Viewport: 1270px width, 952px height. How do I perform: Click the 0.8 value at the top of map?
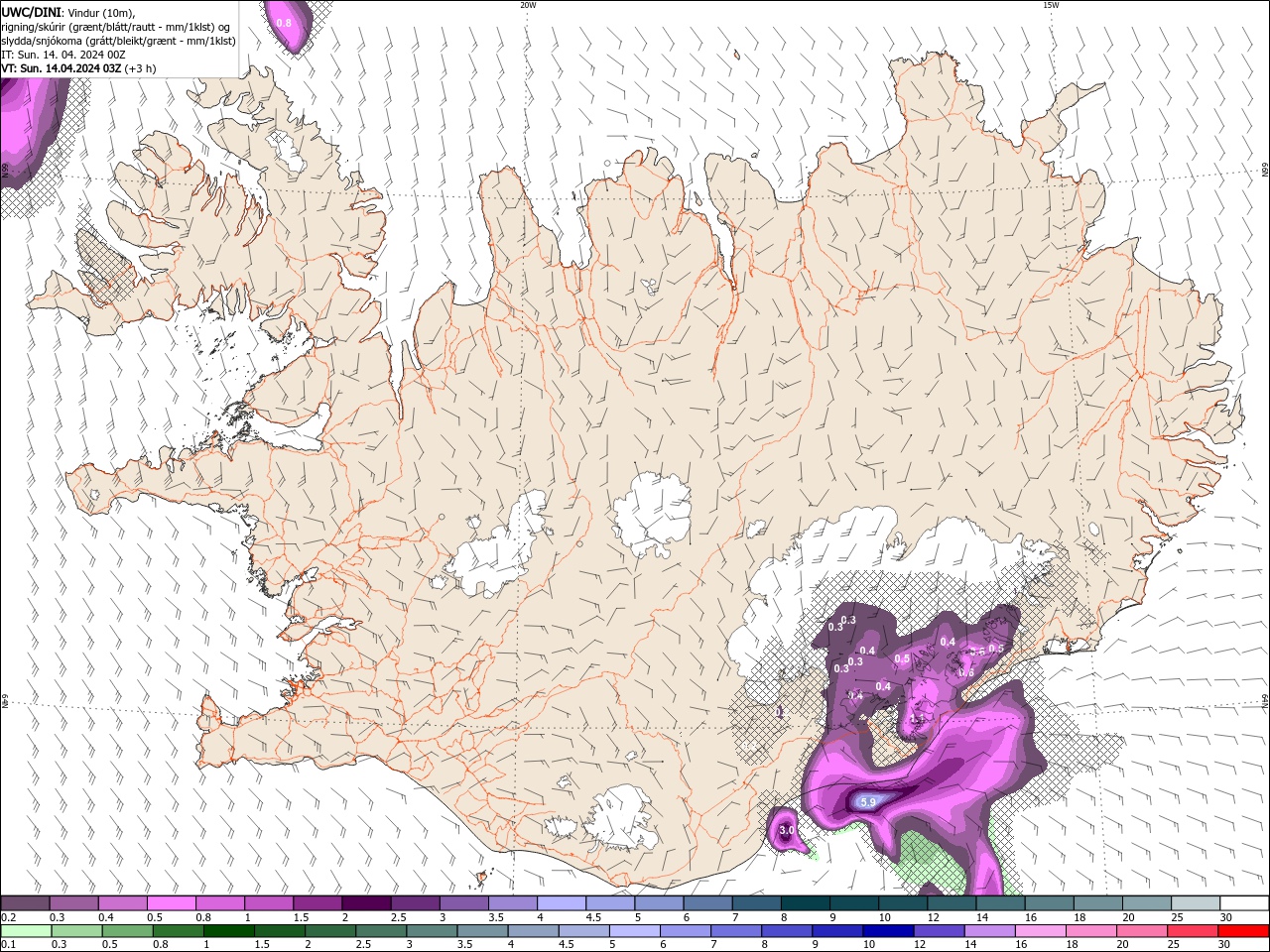[284, 23]
